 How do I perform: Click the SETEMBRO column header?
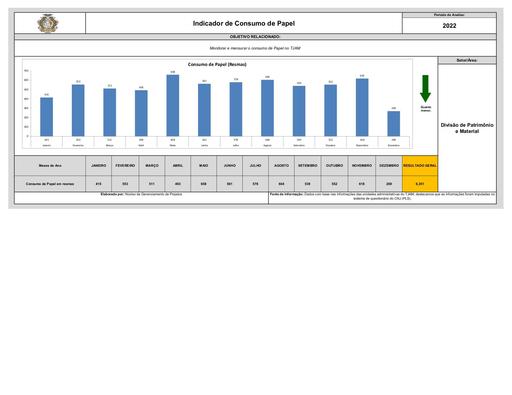click(308, 166)
